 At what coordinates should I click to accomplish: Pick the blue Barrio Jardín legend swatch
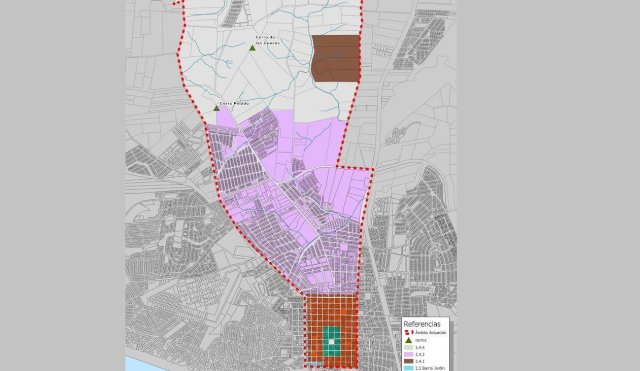(x=409, y=368)
